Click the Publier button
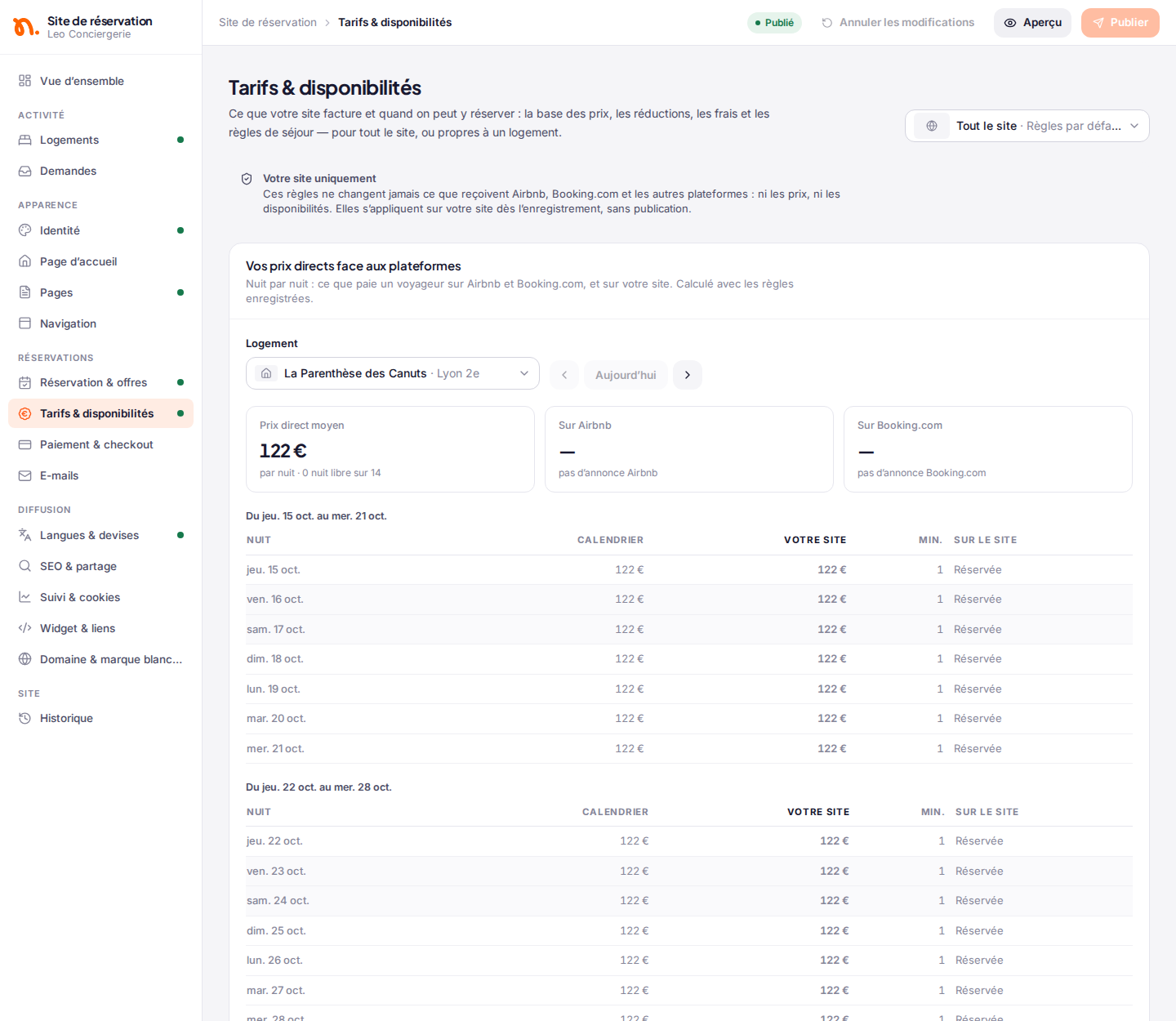Screen dimensions: 1176x1021 tap(1120, 23)
